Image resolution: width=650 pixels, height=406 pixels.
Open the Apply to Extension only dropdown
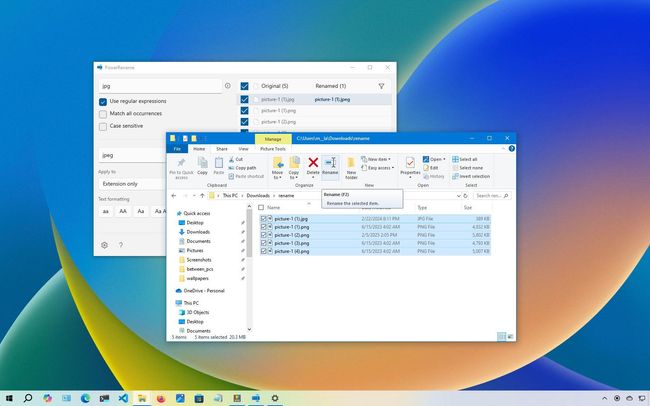pos(133,184)
